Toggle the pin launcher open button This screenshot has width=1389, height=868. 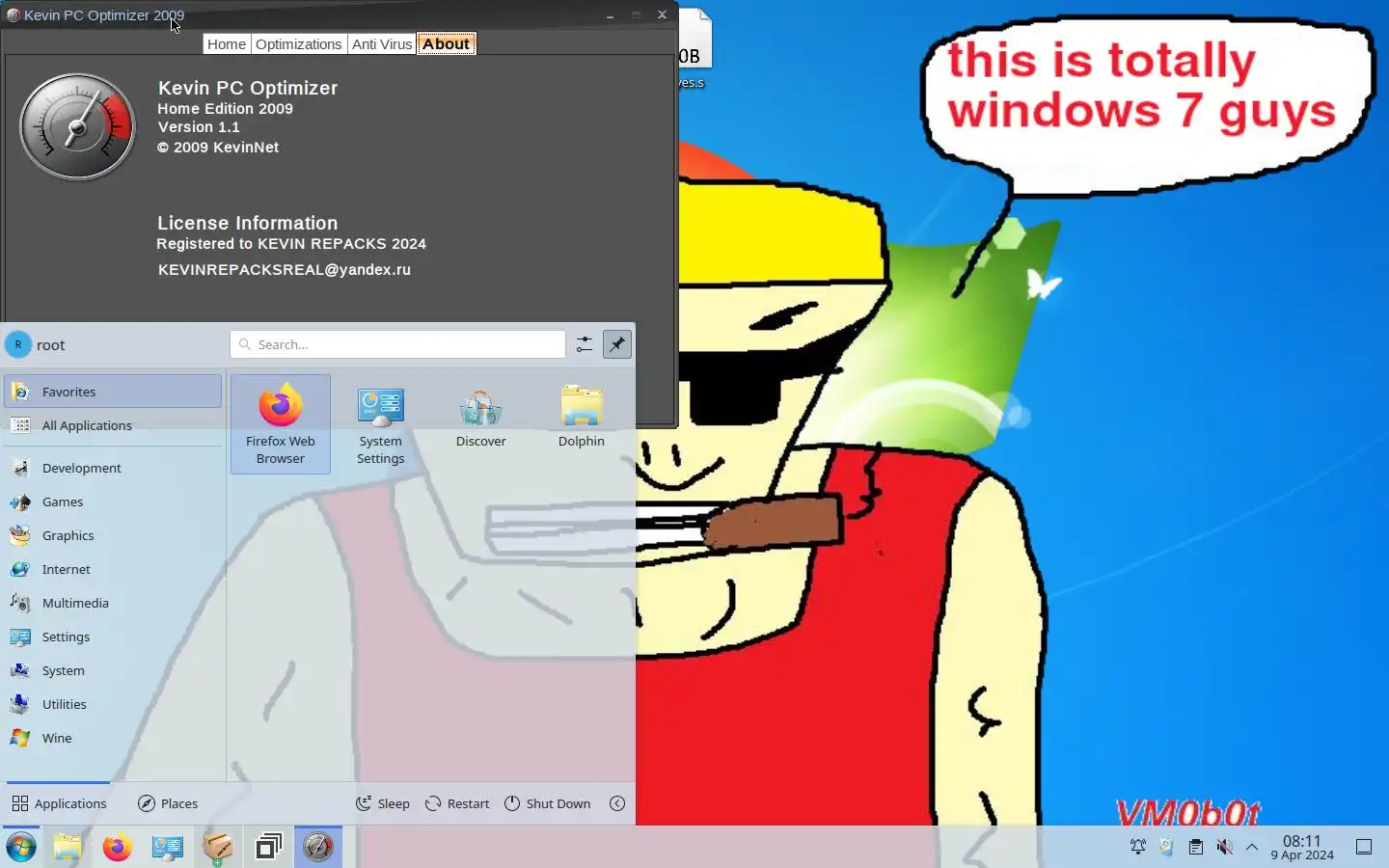click(x=617, y=344)
